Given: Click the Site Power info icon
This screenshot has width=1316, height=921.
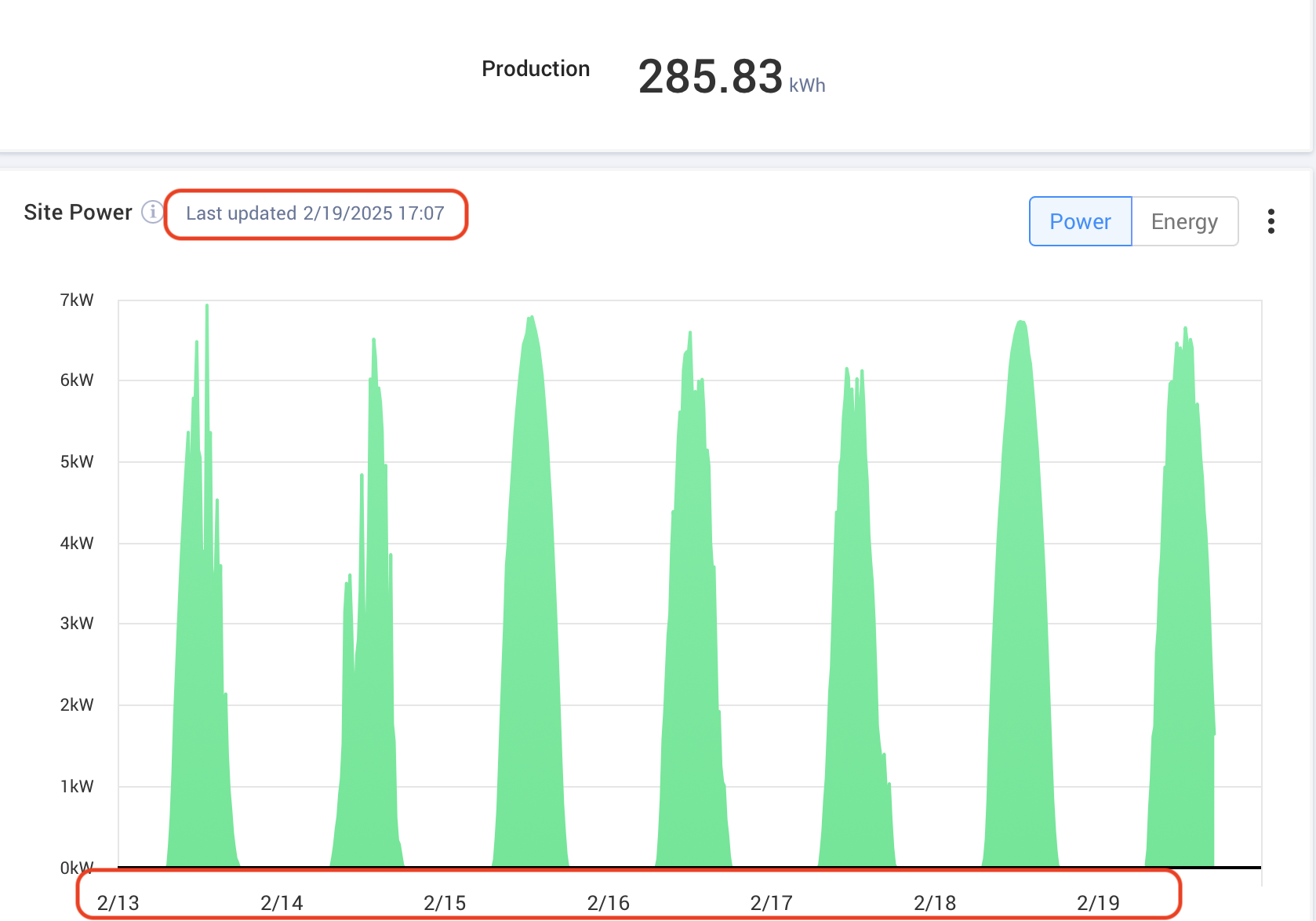Looking at the screenshot, I should click(152, 212).
